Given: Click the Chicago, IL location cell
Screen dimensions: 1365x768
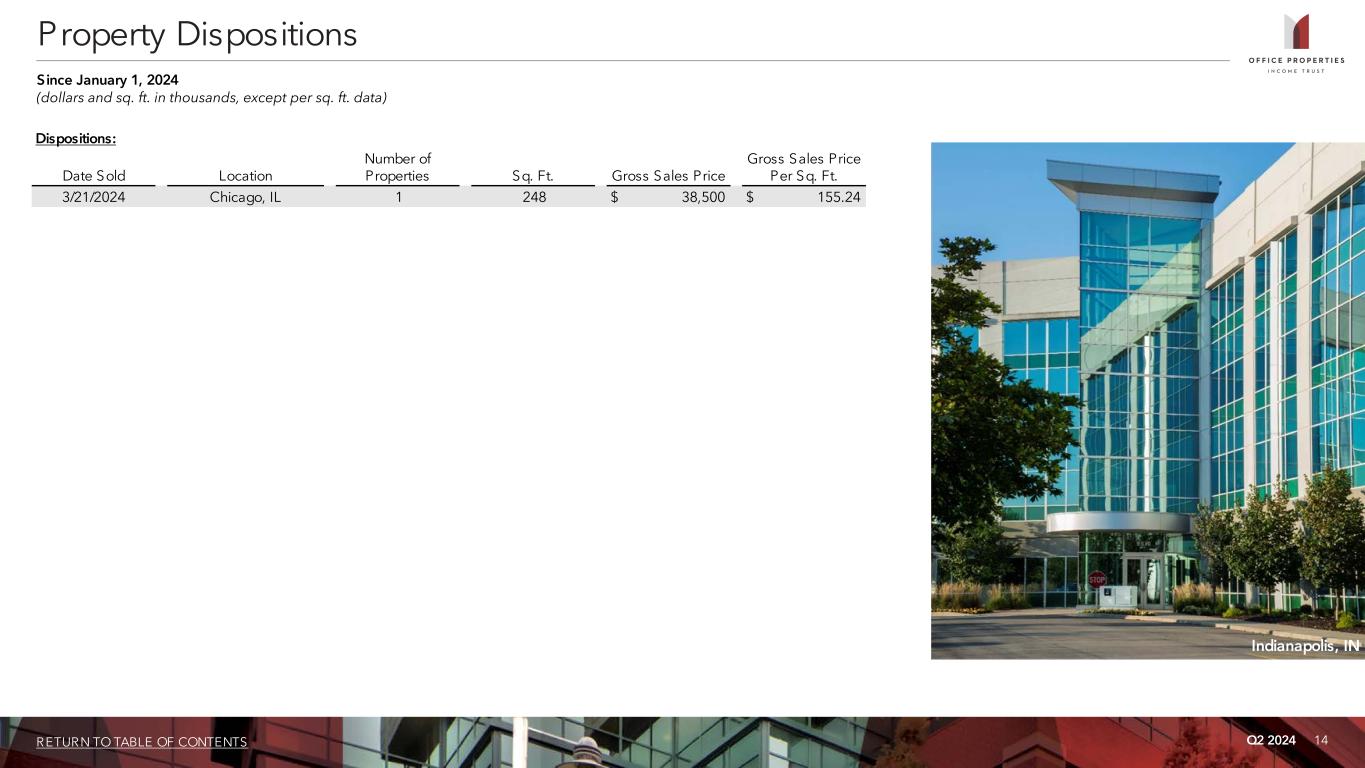Looking at the screenshot, I should [x=245, y=197].
